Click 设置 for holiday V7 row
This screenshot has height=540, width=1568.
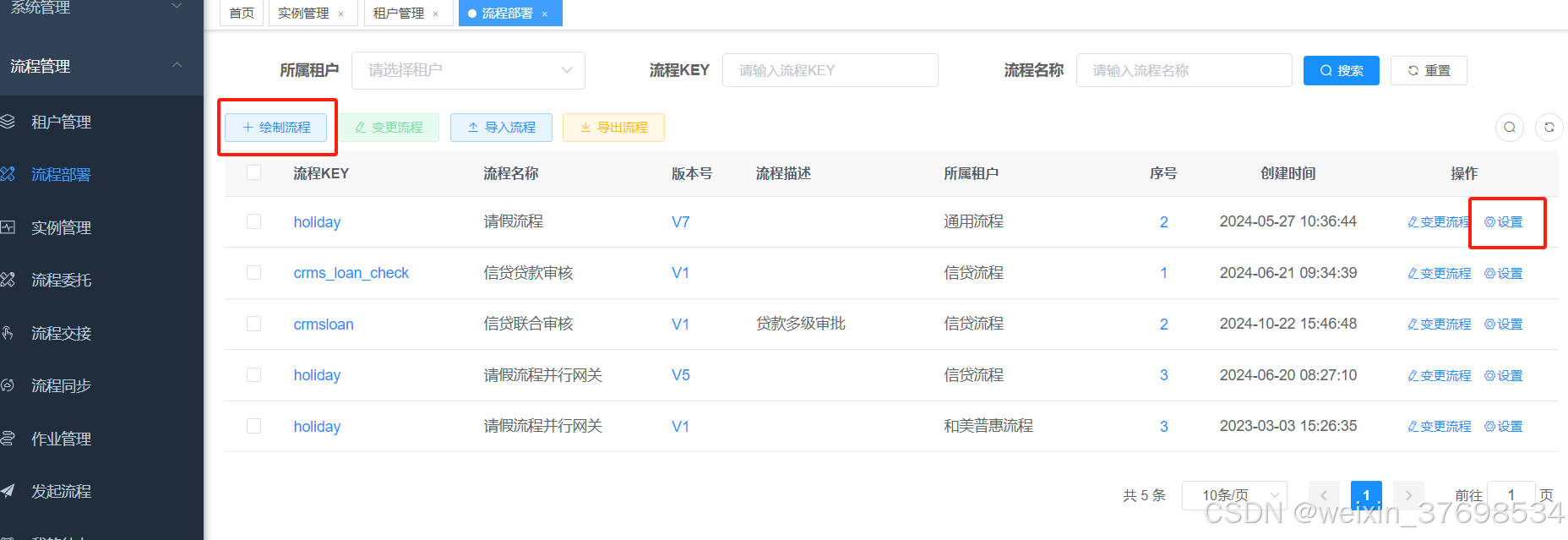coord(1504,222)
